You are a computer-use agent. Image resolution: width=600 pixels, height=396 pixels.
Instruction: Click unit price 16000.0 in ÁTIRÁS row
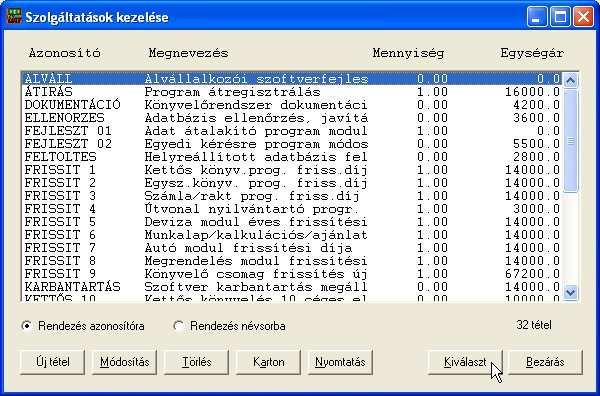532,92
